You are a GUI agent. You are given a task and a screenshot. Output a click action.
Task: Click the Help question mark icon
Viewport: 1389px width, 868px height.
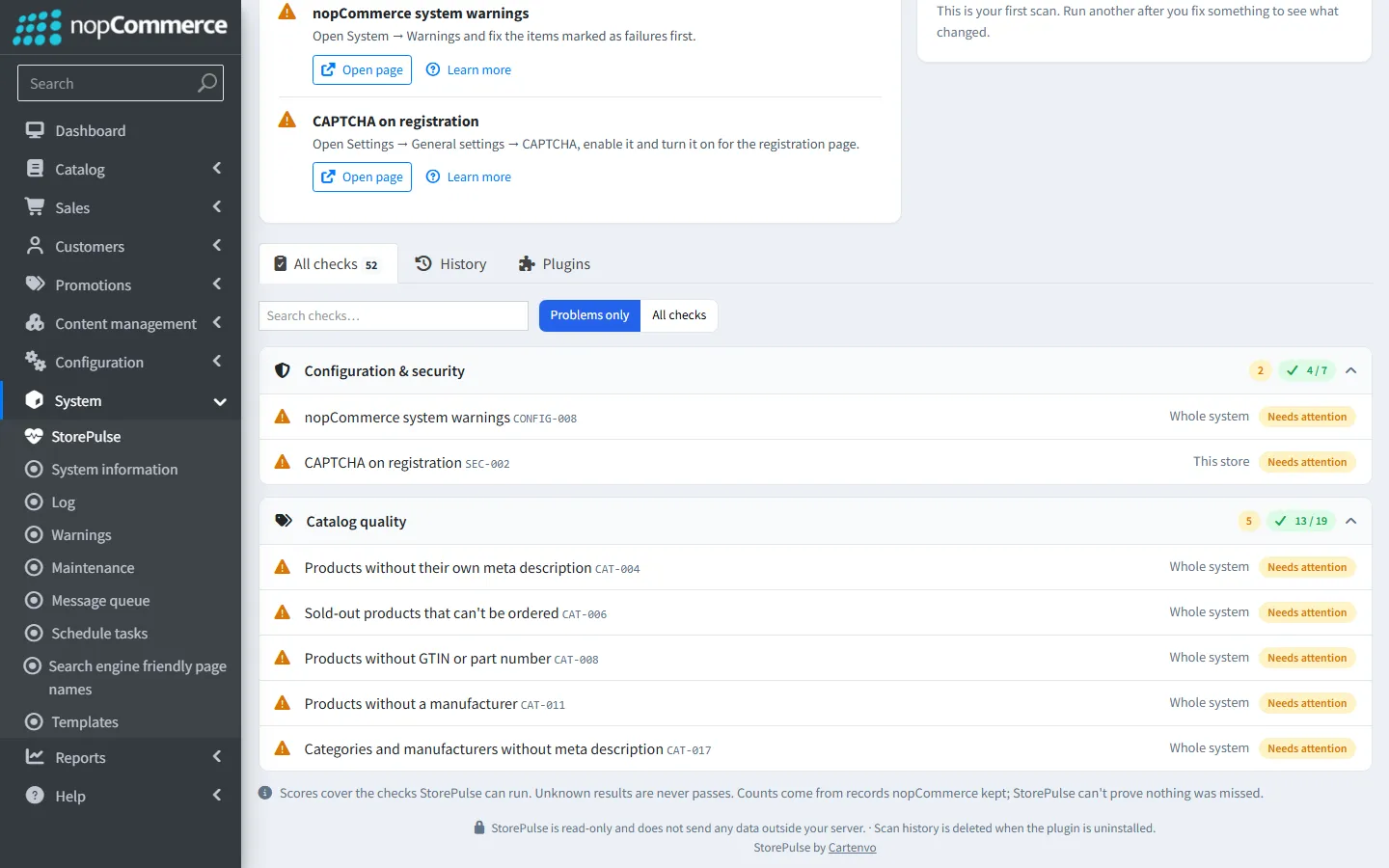point(35,796)
